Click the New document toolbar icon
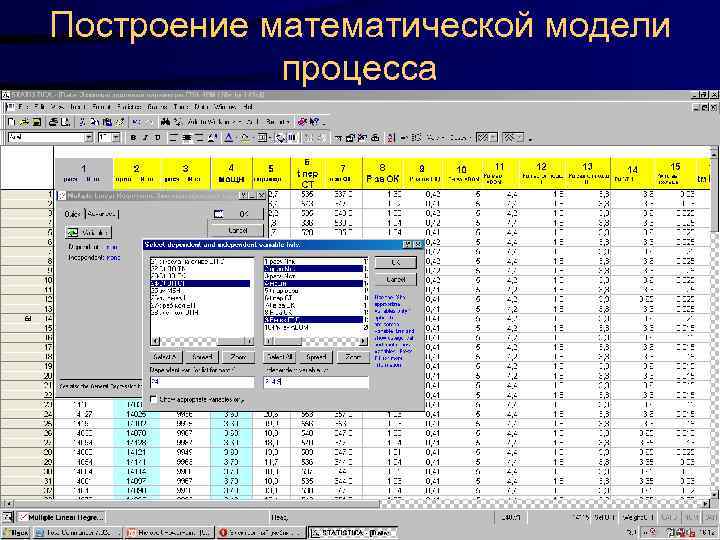 [x=12, y=122]
